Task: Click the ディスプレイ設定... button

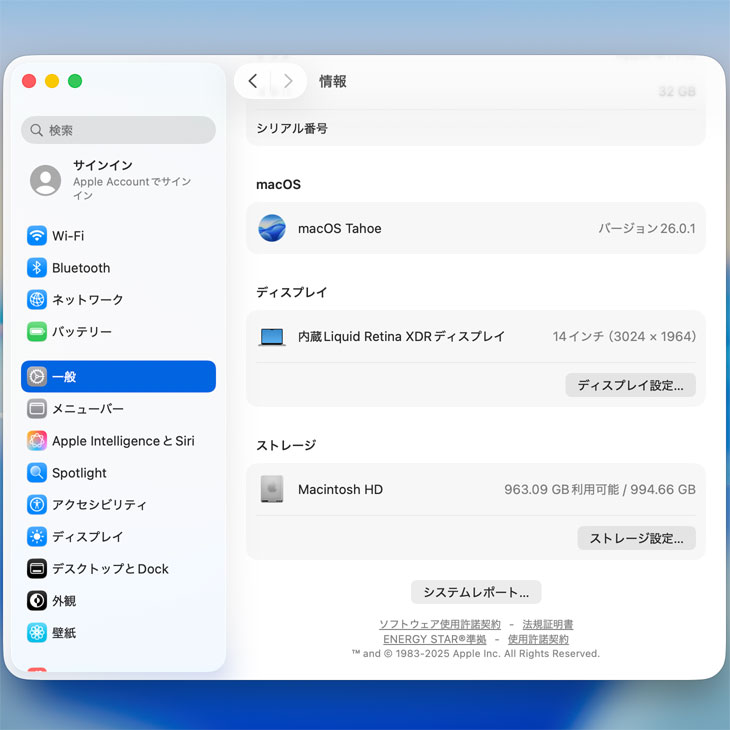Action: [x=630, y=385]
